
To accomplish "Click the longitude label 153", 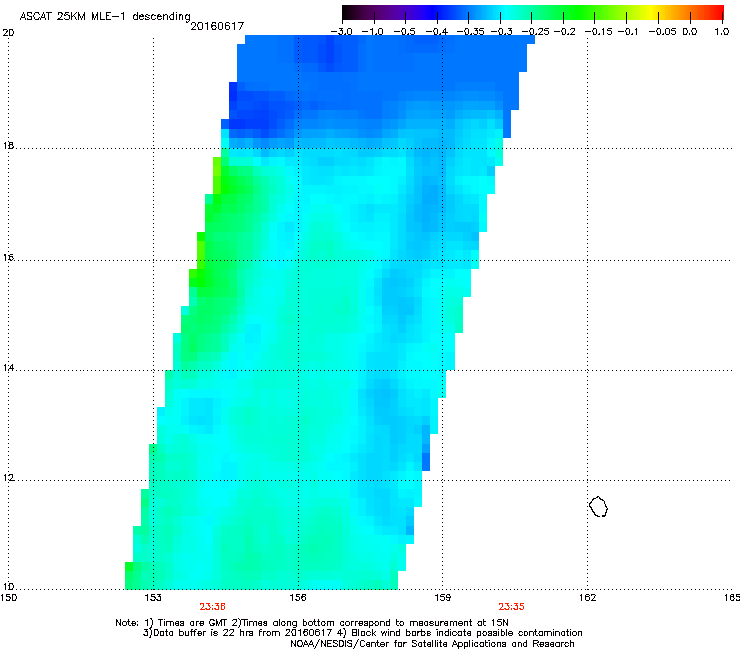I will (x=153, y=598).
